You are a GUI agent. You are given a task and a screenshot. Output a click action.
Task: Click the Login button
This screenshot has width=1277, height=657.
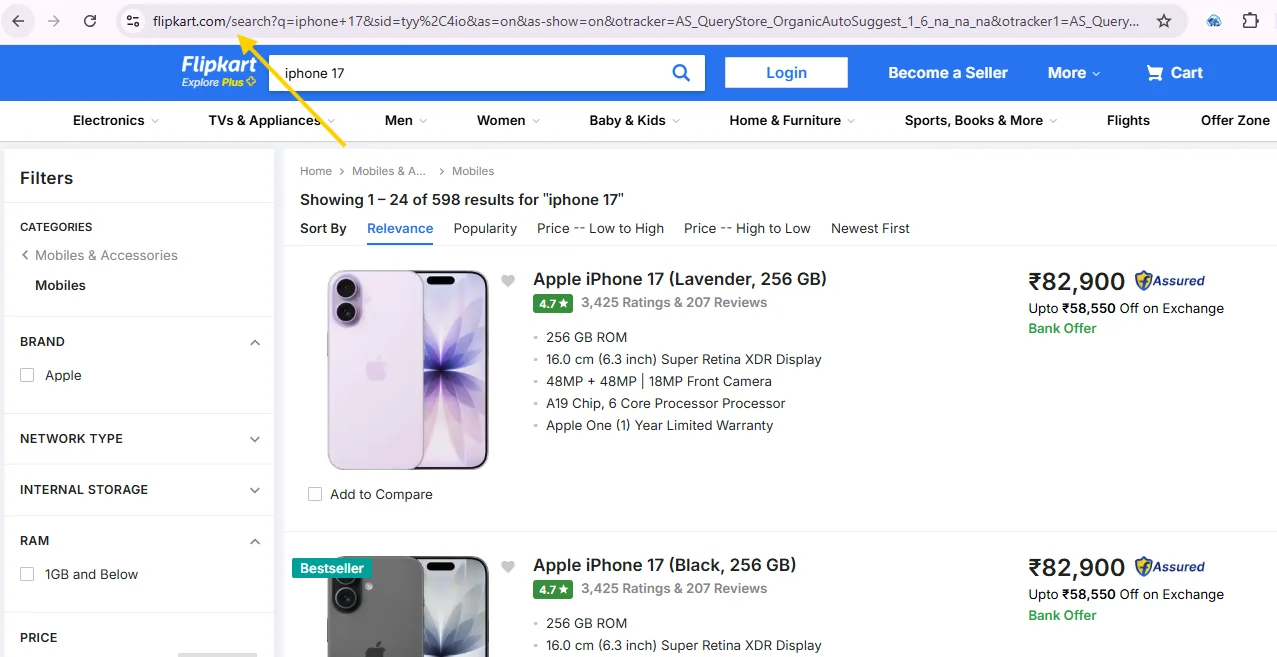click(x=786, y=72)
